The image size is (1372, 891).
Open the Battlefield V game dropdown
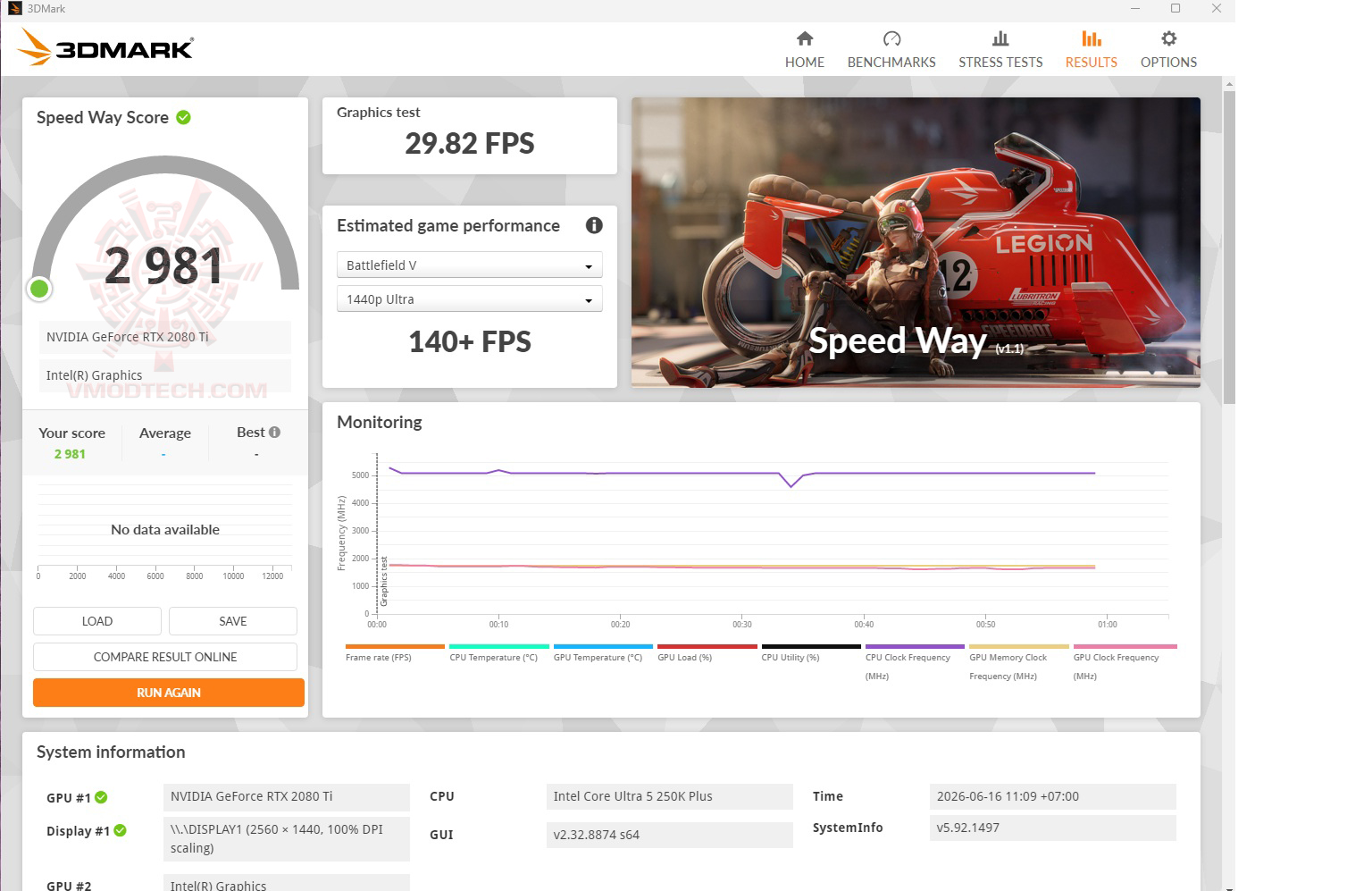pos(469,265)
